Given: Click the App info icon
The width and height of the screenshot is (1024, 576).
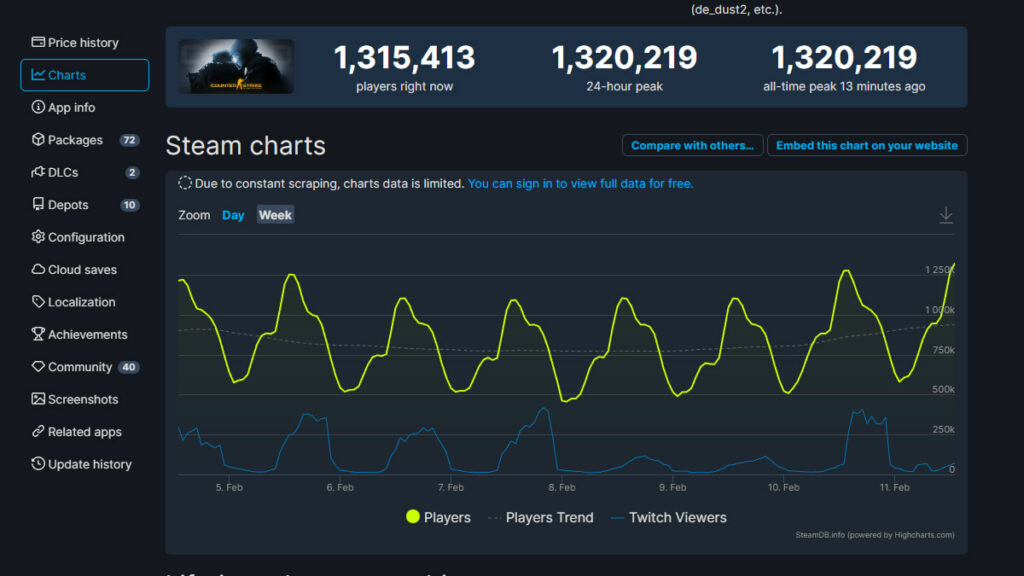Looking at the screenshot, I should point(38,108).
